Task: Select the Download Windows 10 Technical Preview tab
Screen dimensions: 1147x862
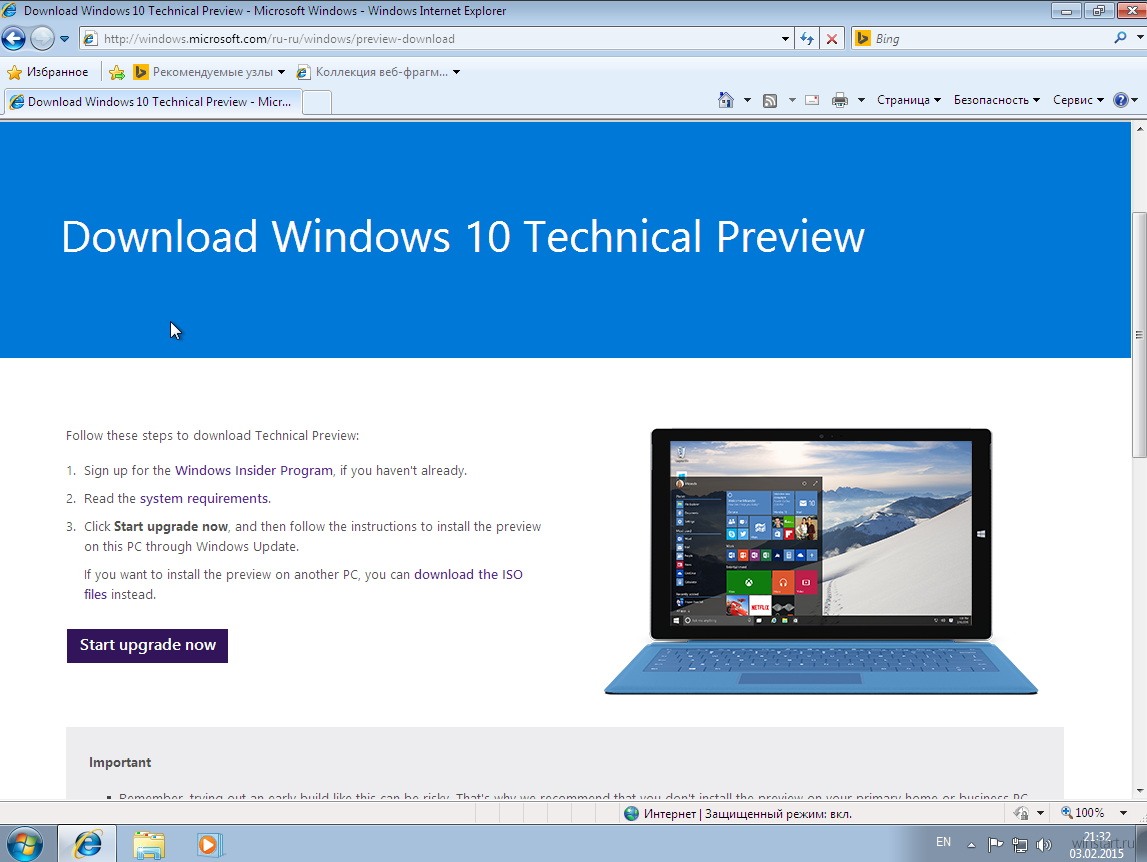Action: coord(152,102)
